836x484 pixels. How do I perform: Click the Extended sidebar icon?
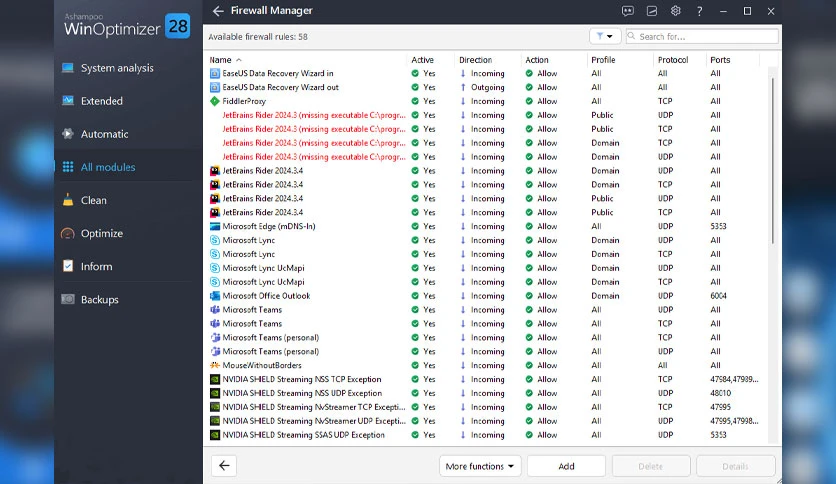tap(68, 101)
